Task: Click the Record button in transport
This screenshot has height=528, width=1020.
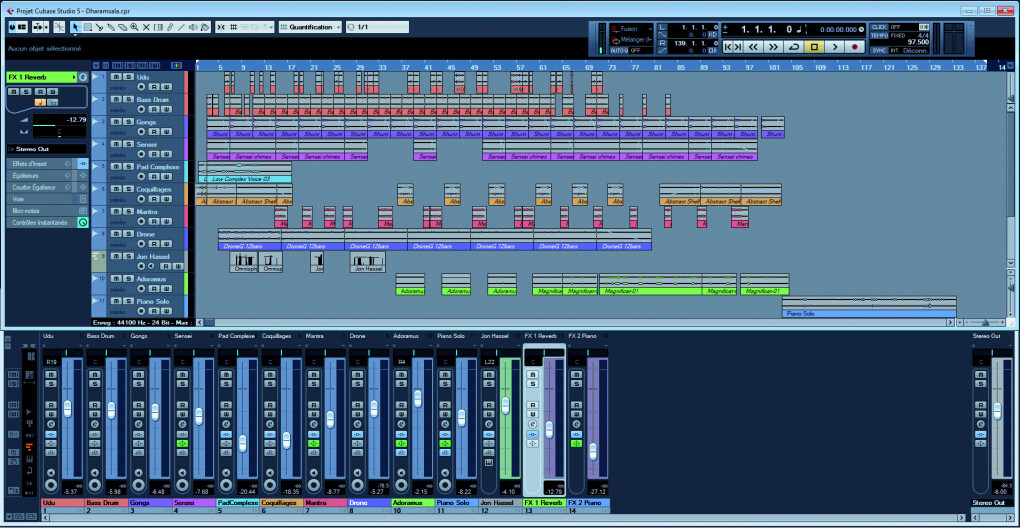Action: pos(855,47)
